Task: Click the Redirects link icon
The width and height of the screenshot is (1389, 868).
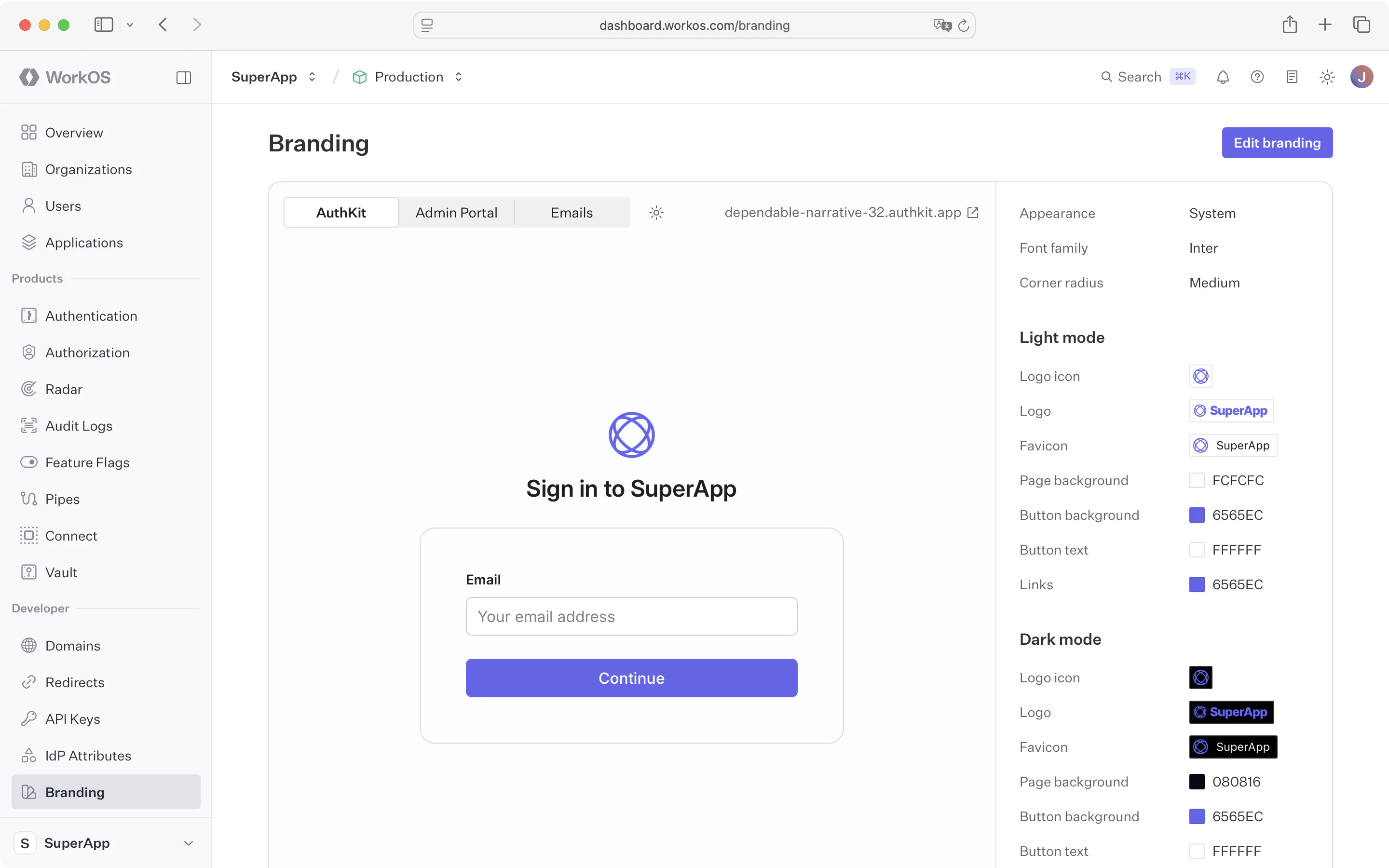Action: click(x=29, y=682)
